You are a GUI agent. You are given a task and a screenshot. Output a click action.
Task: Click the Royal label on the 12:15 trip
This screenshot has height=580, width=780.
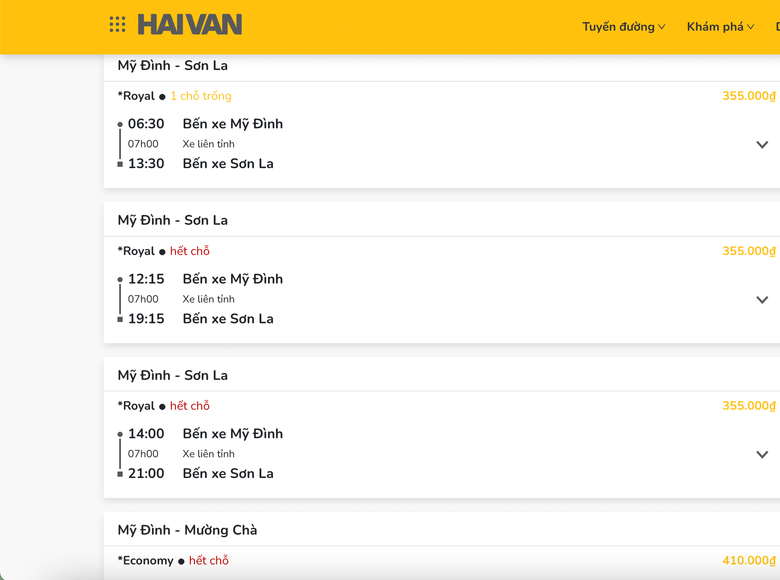137,251
